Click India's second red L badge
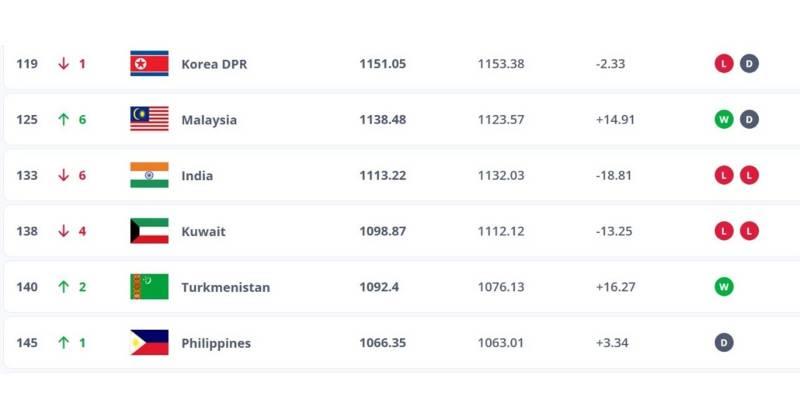This screenshot has width=800, height=420. point(749,175)
